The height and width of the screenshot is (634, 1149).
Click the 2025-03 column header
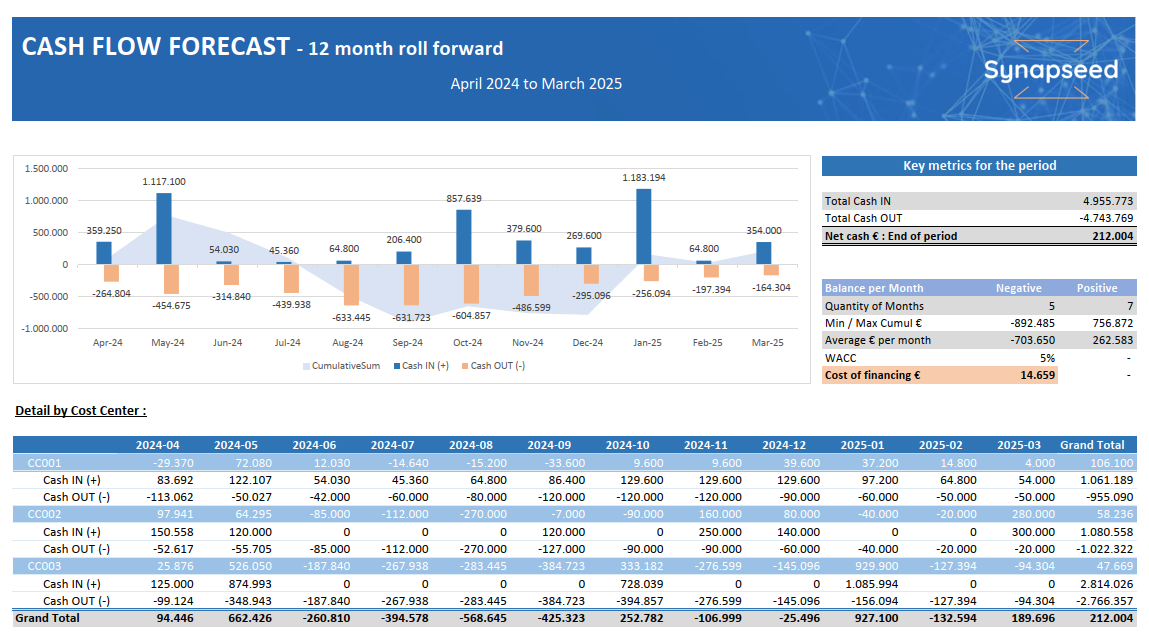click(x=1020, y=445)
